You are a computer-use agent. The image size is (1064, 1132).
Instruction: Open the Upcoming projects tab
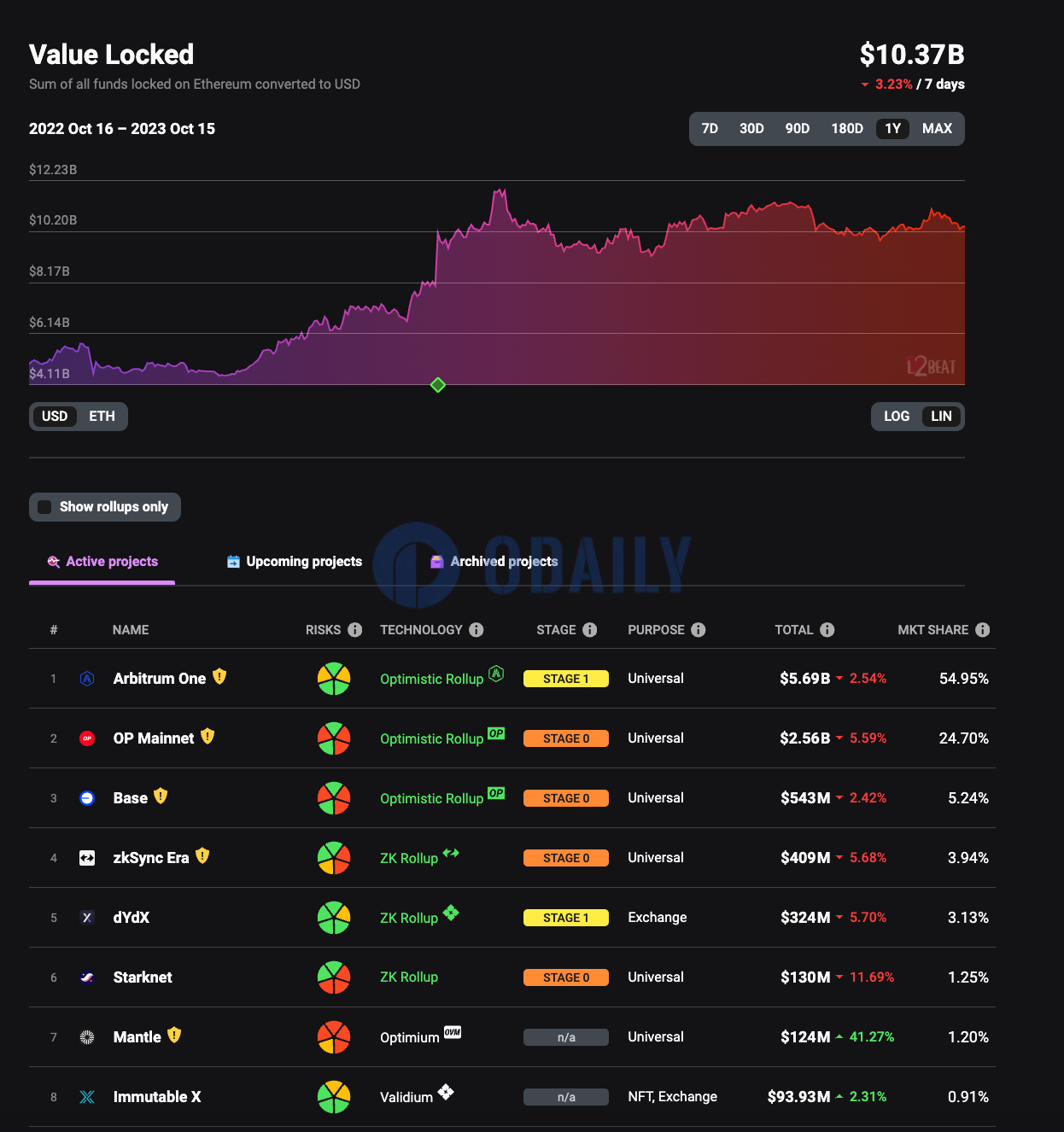(295, 562)
